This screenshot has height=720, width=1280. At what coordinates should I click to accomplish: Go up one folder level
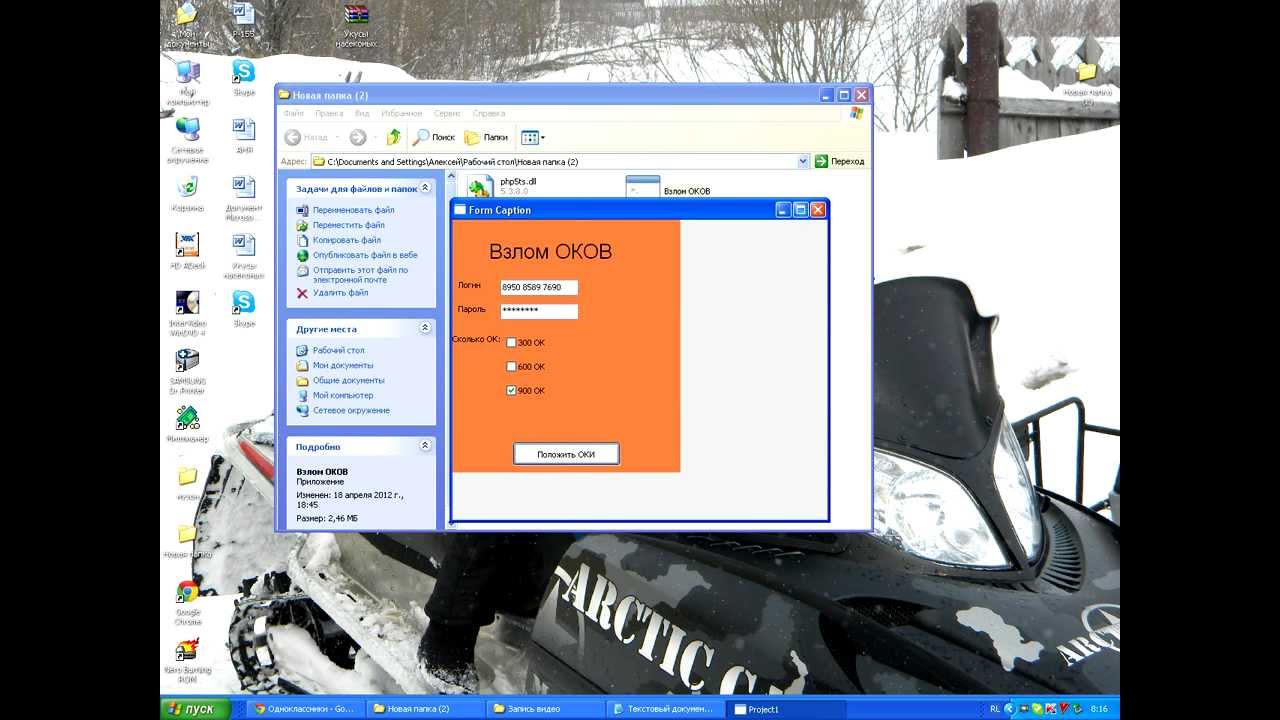coord(394,137)
